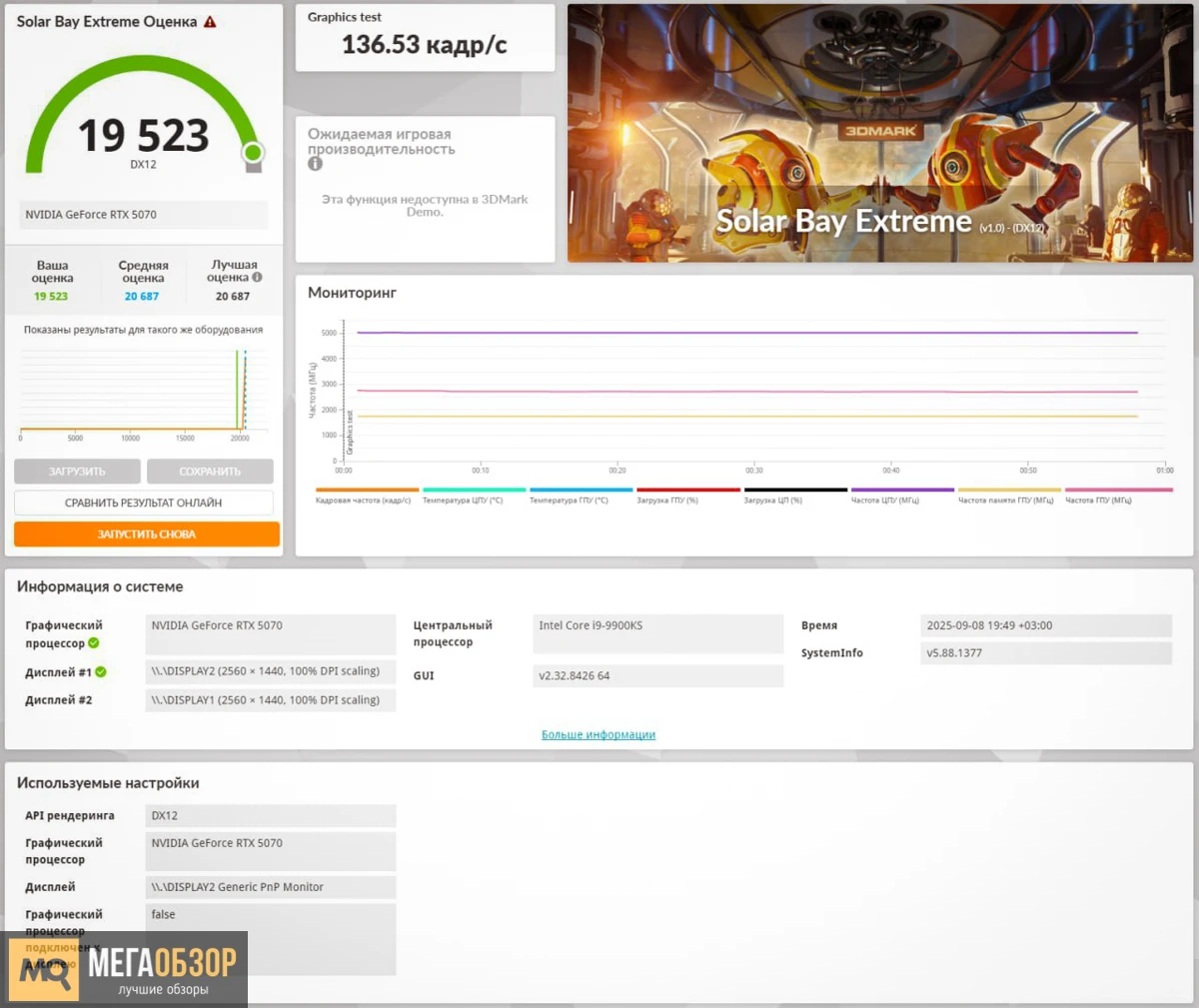
Task: Click the info icon next to Лучшая оценка
Action: tap(257, 278)
